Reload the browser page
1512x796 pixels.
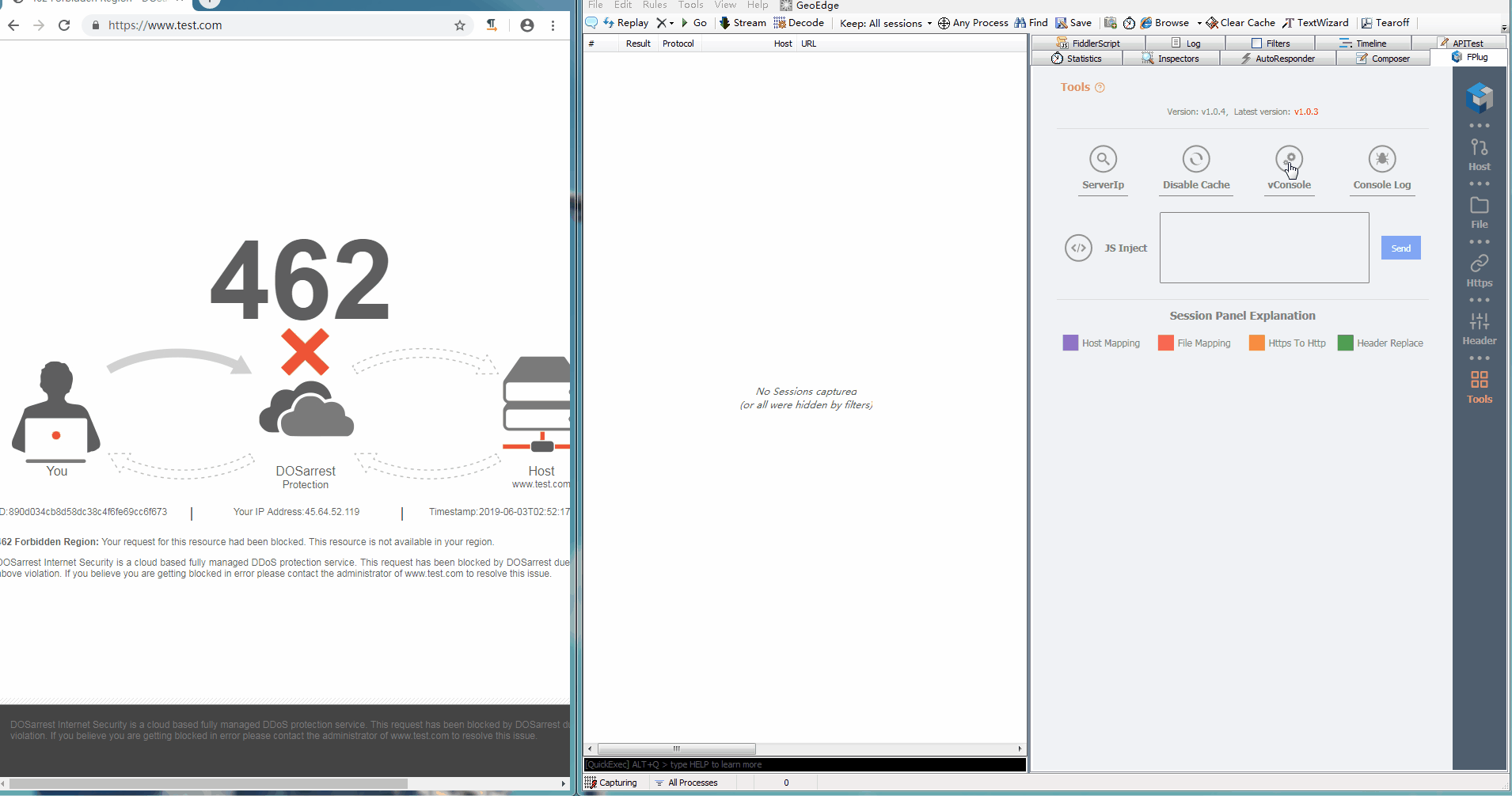point(64,25)
